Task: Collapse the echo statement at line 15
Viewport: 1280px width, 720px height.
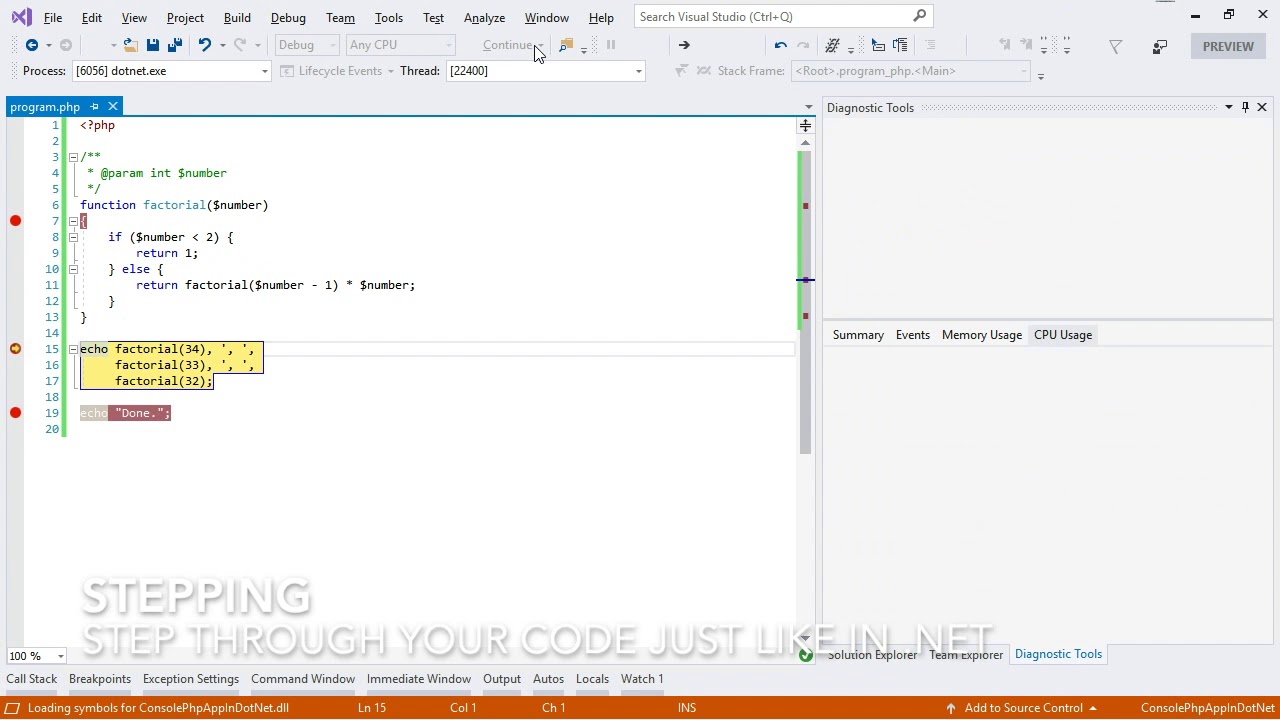Action: click(x=73, y=349)
